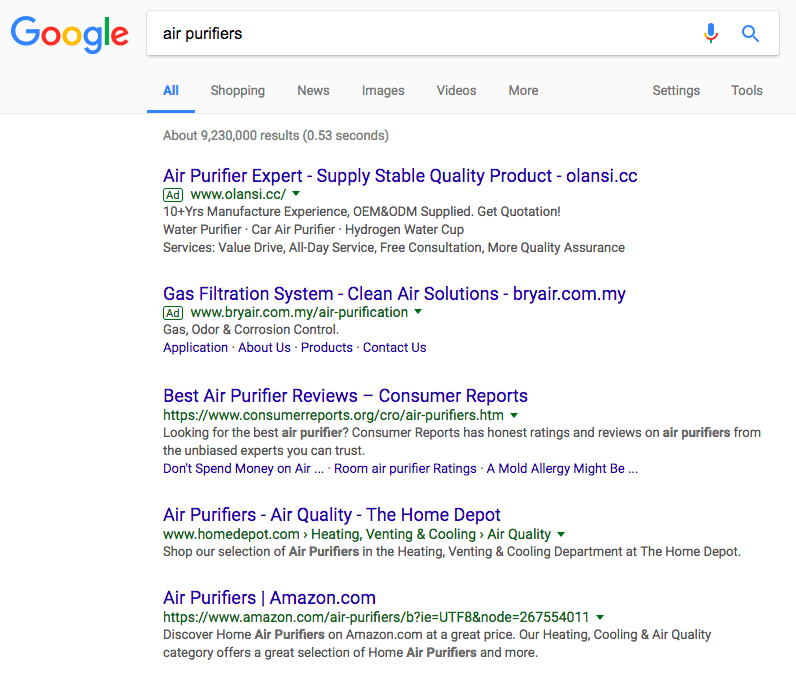Click 10+Yrs Manufacture Experience ad description

point(361,211)
